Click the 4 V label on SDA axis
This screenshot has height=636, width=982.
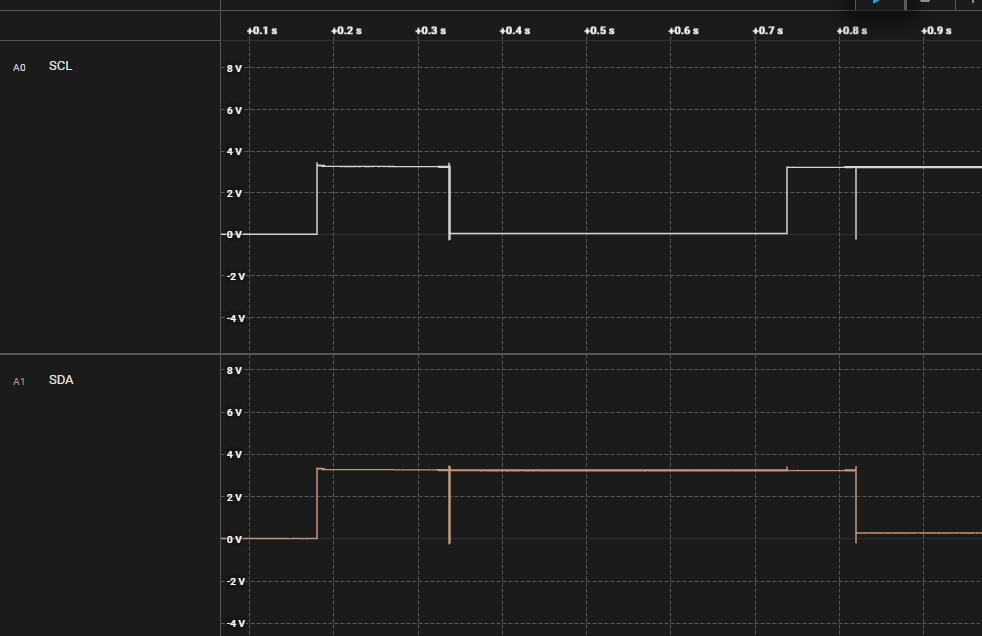234,454
